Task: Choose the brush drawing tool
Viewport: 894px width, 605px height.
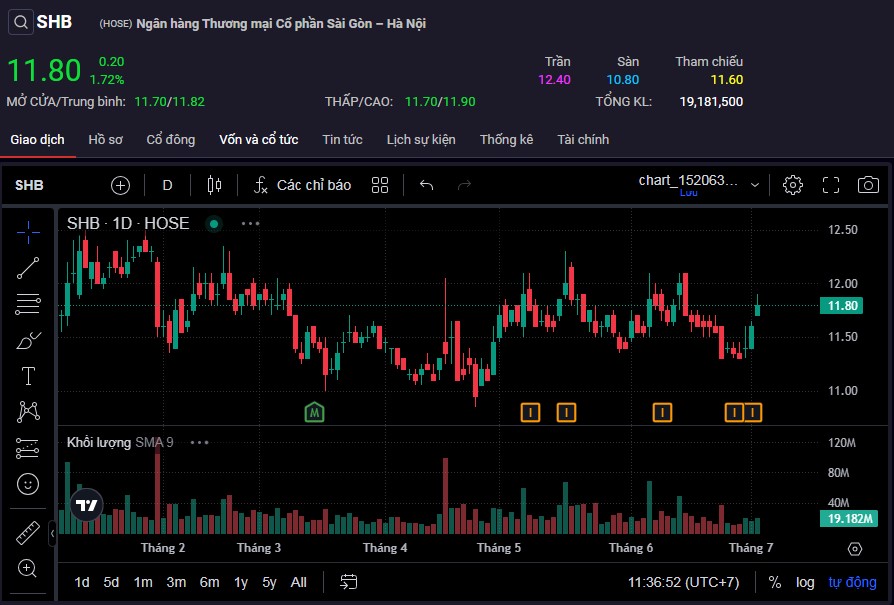Action: 28,341
